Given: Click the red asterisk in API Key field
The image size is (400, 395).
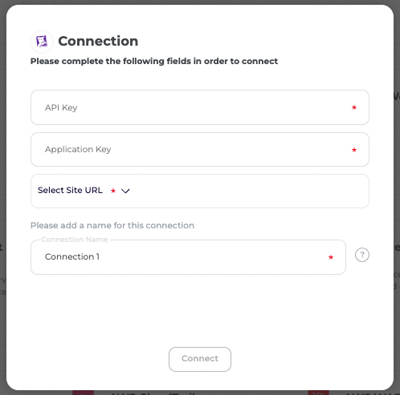Looking at the screenshot, I should [354, 107].
